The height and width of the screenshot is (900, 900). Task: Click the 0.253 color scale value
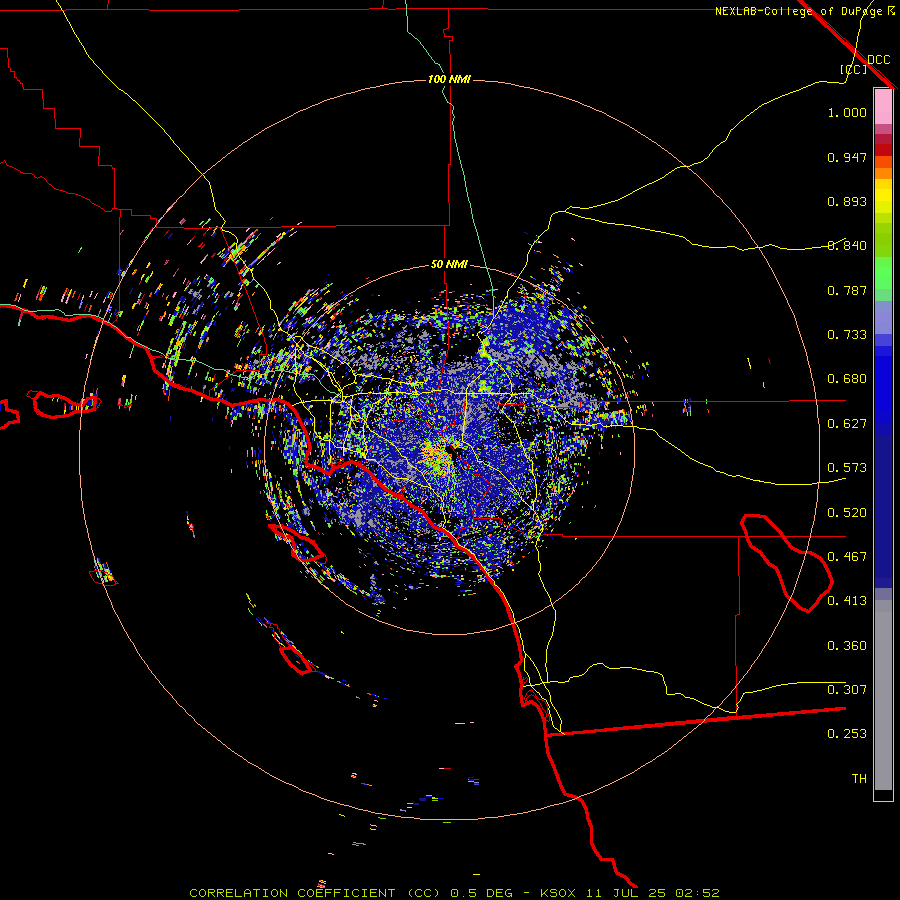(847, 734)
